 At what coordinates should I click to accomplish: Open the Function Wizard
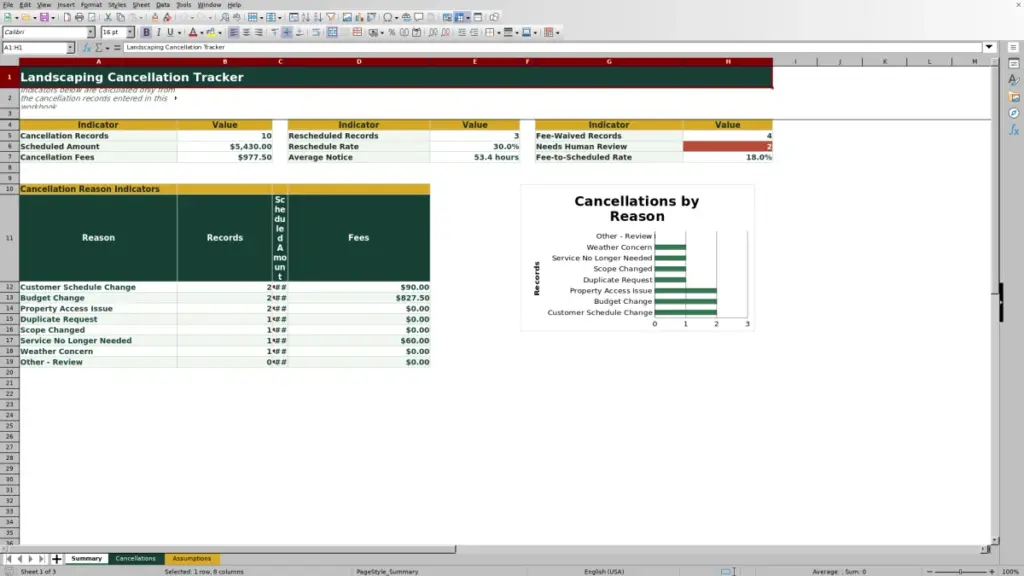tap(87, 48)
